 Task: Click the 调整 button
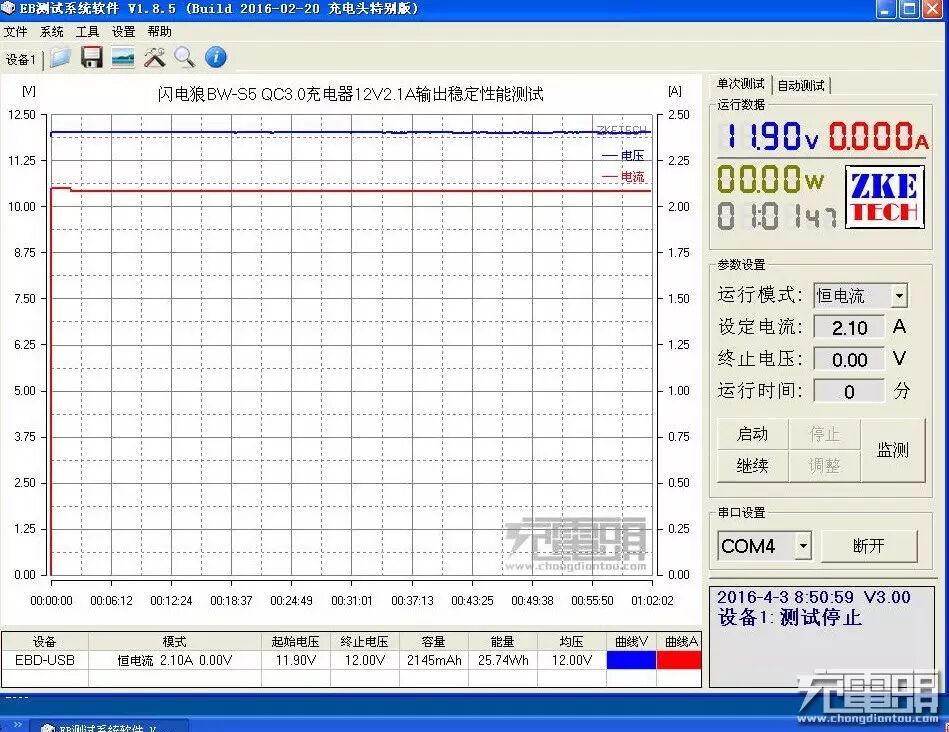tap(824, 466)
